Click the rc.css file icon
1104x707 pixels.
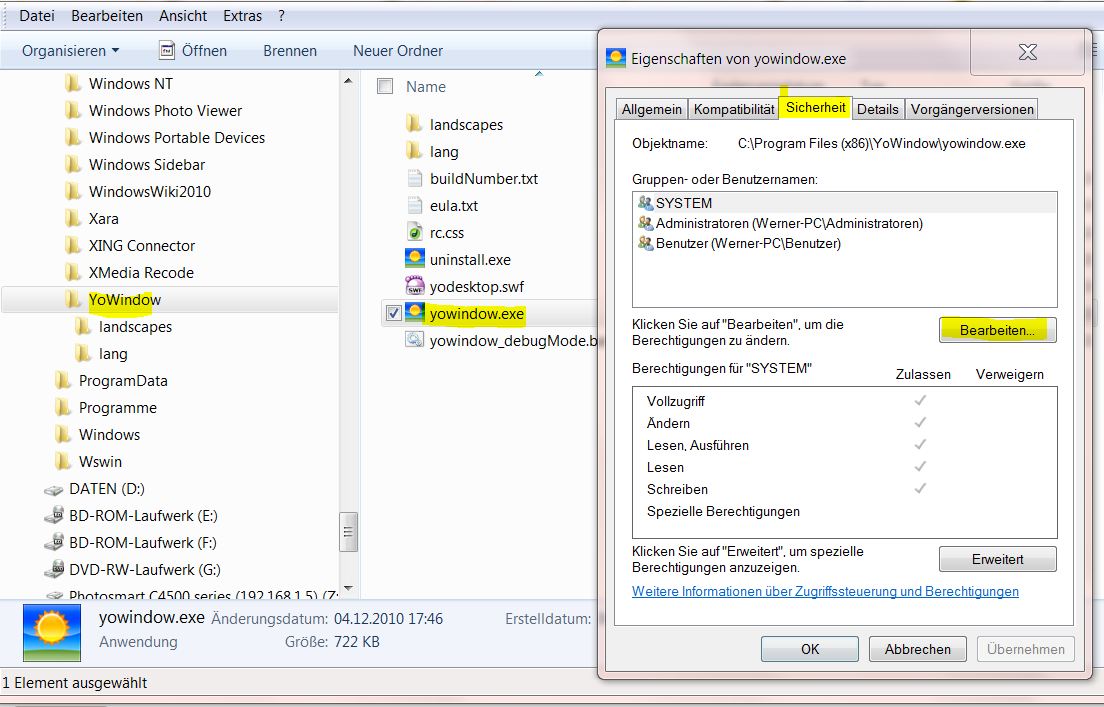point(415,232)
